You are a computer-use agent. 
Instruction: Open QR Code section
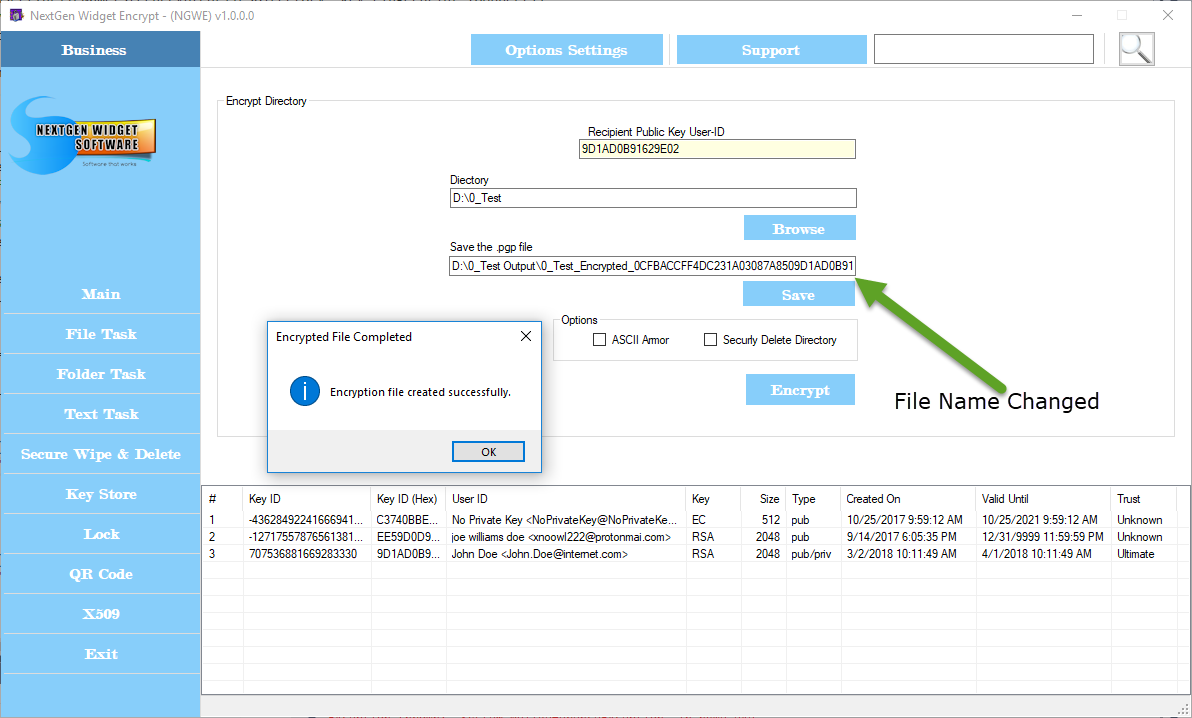coord(101,574)
